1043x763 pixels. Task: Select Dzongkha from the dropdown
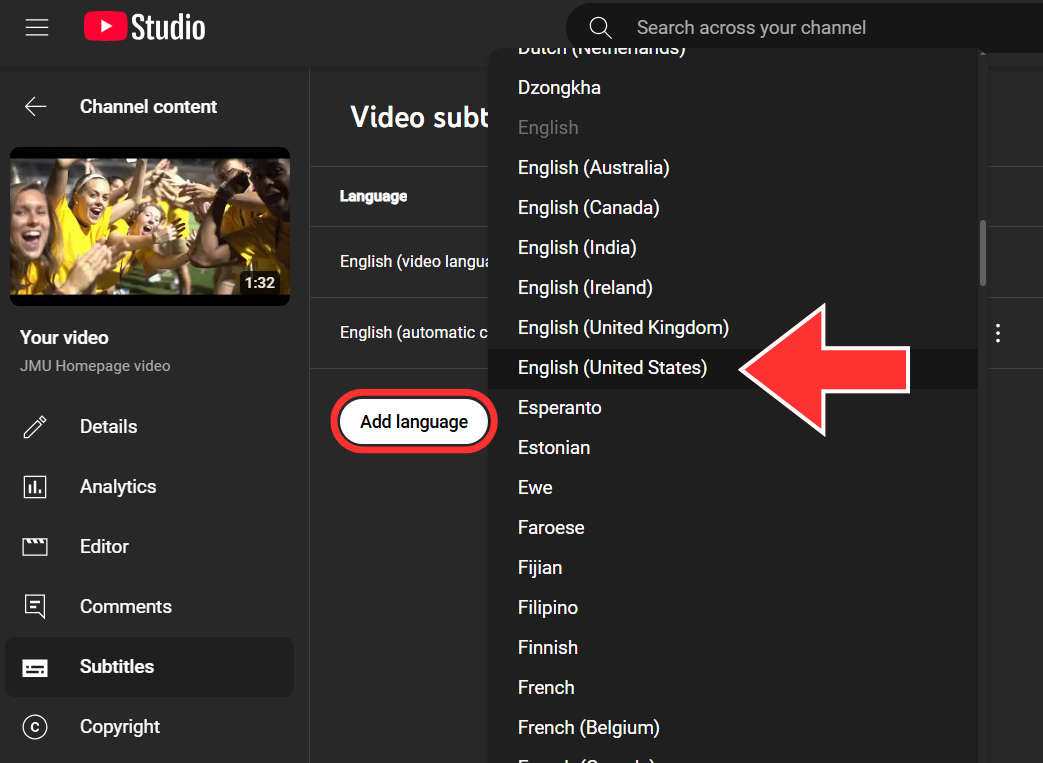pyautogui.click(x=559, y=88)
